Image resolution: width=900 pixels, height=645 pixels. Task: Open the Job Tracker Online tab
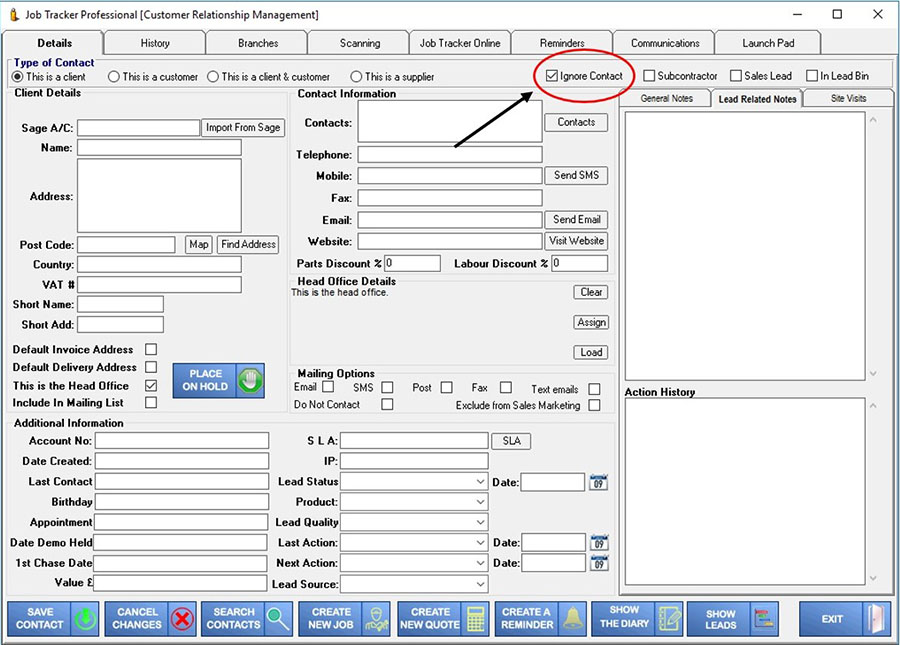pyautogui.click(x=460, y=43)
